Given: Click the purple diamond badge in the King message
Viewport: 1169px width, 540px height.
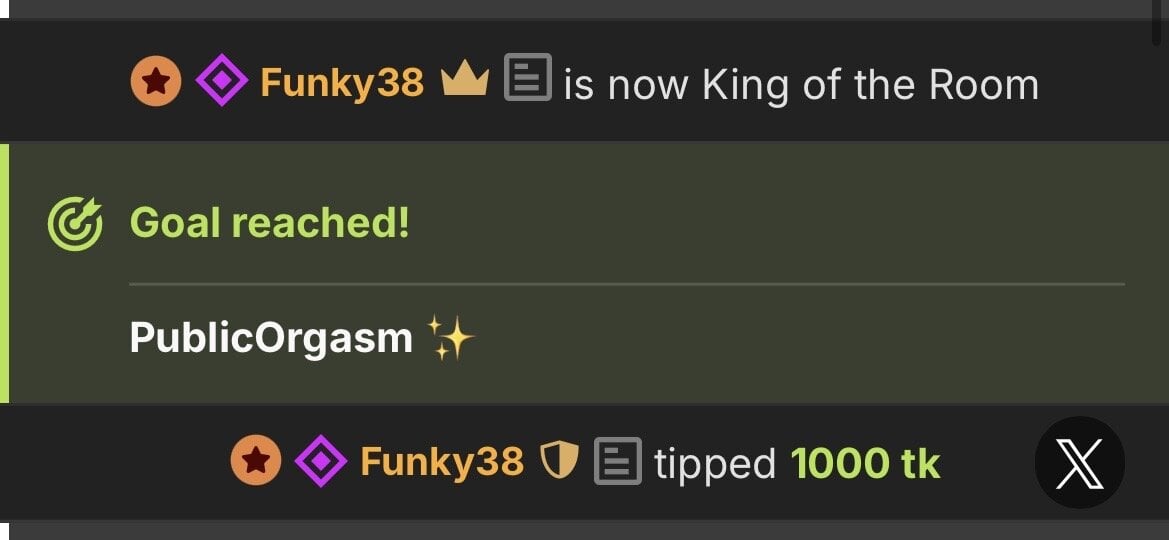Looking at the screenshot, I should 221,82.
